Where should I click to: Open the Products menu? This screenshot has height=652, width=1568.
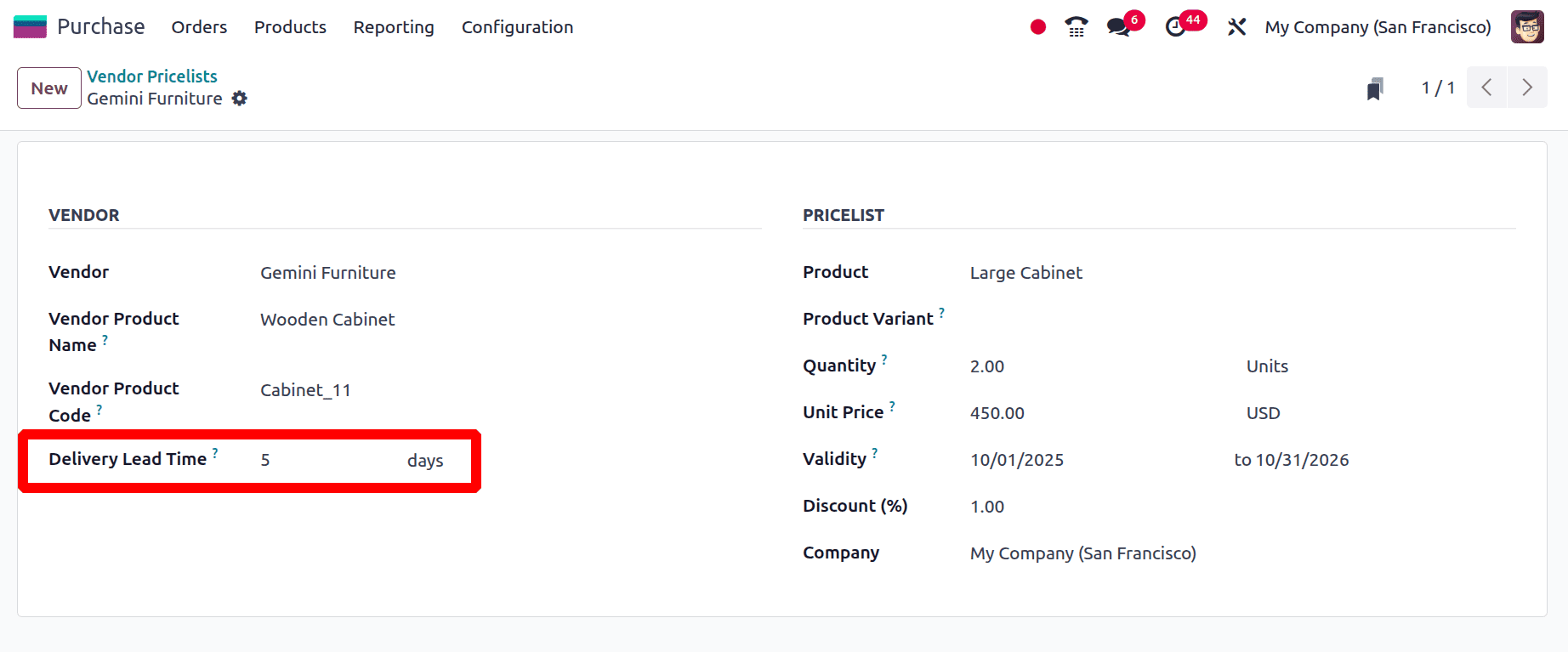(289, 27)
